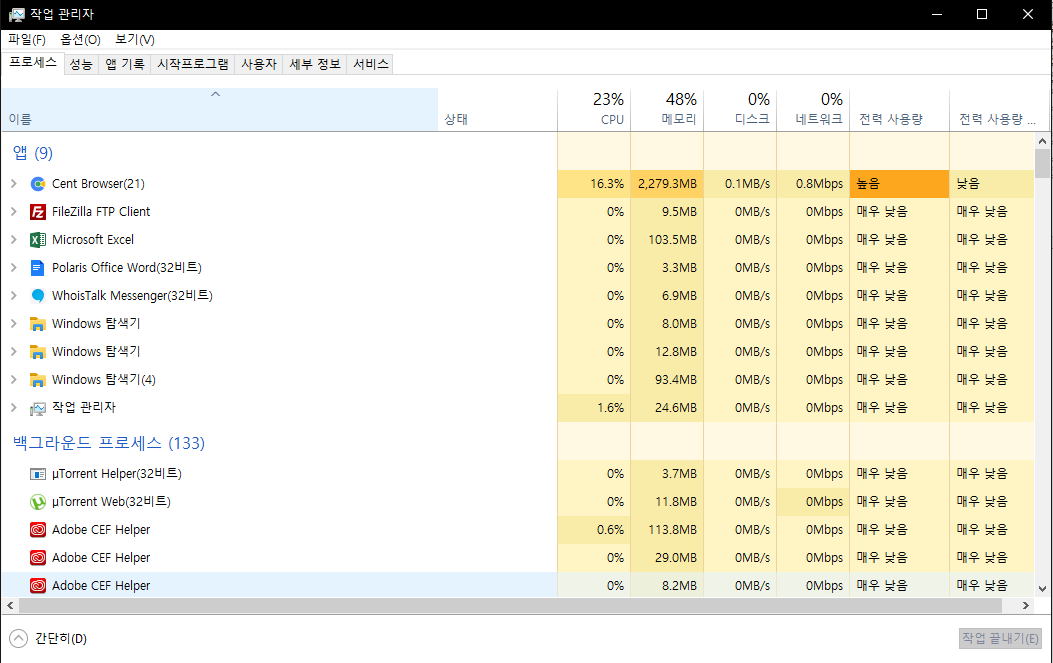This screenshot has width=1053, height=663.
Task: Click the Adobe CEF Helper 29.0MB icon
Action: [38, 558]
